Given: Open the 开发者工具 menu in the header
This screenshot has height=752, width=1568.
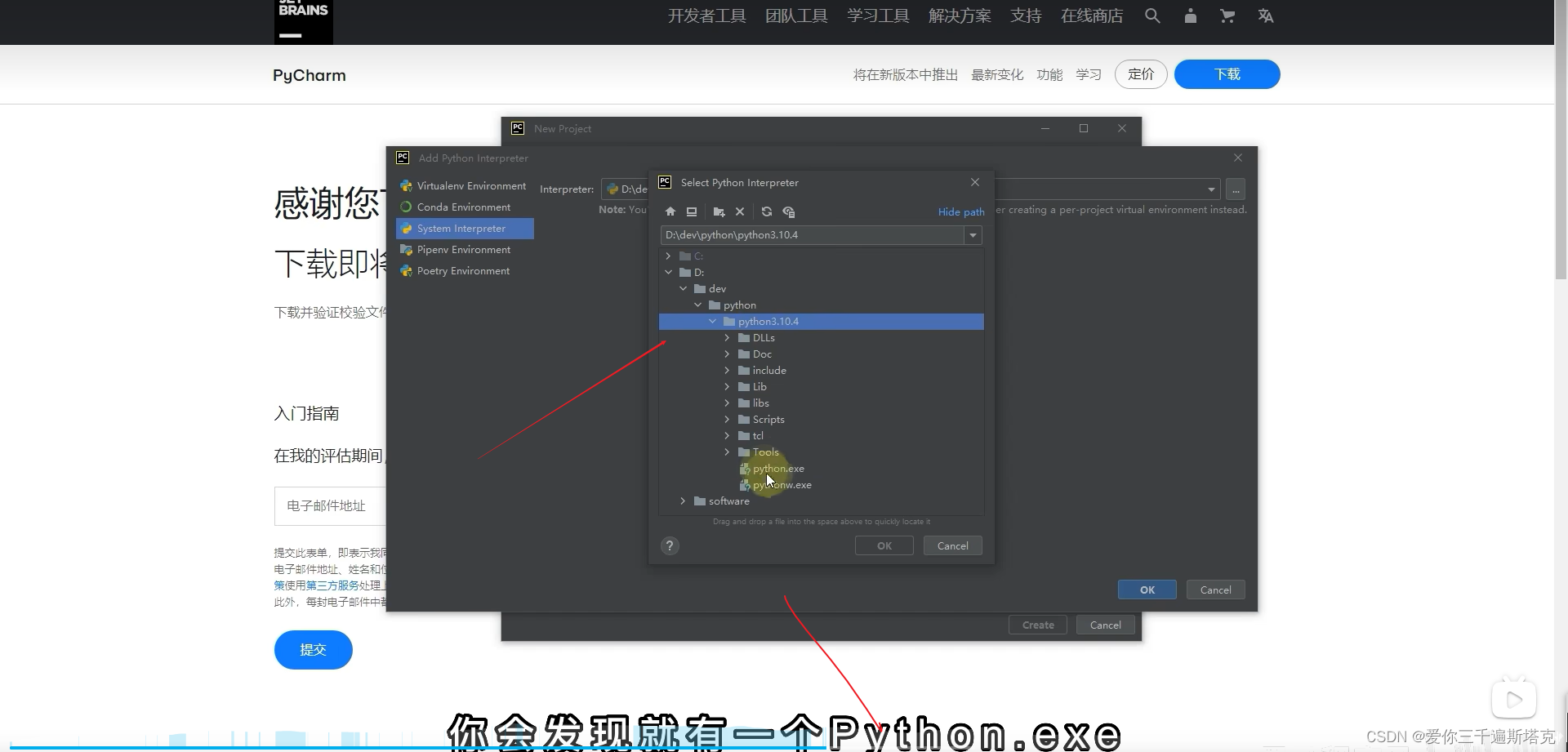Looking at the screenshot, I should coord(706,16).
